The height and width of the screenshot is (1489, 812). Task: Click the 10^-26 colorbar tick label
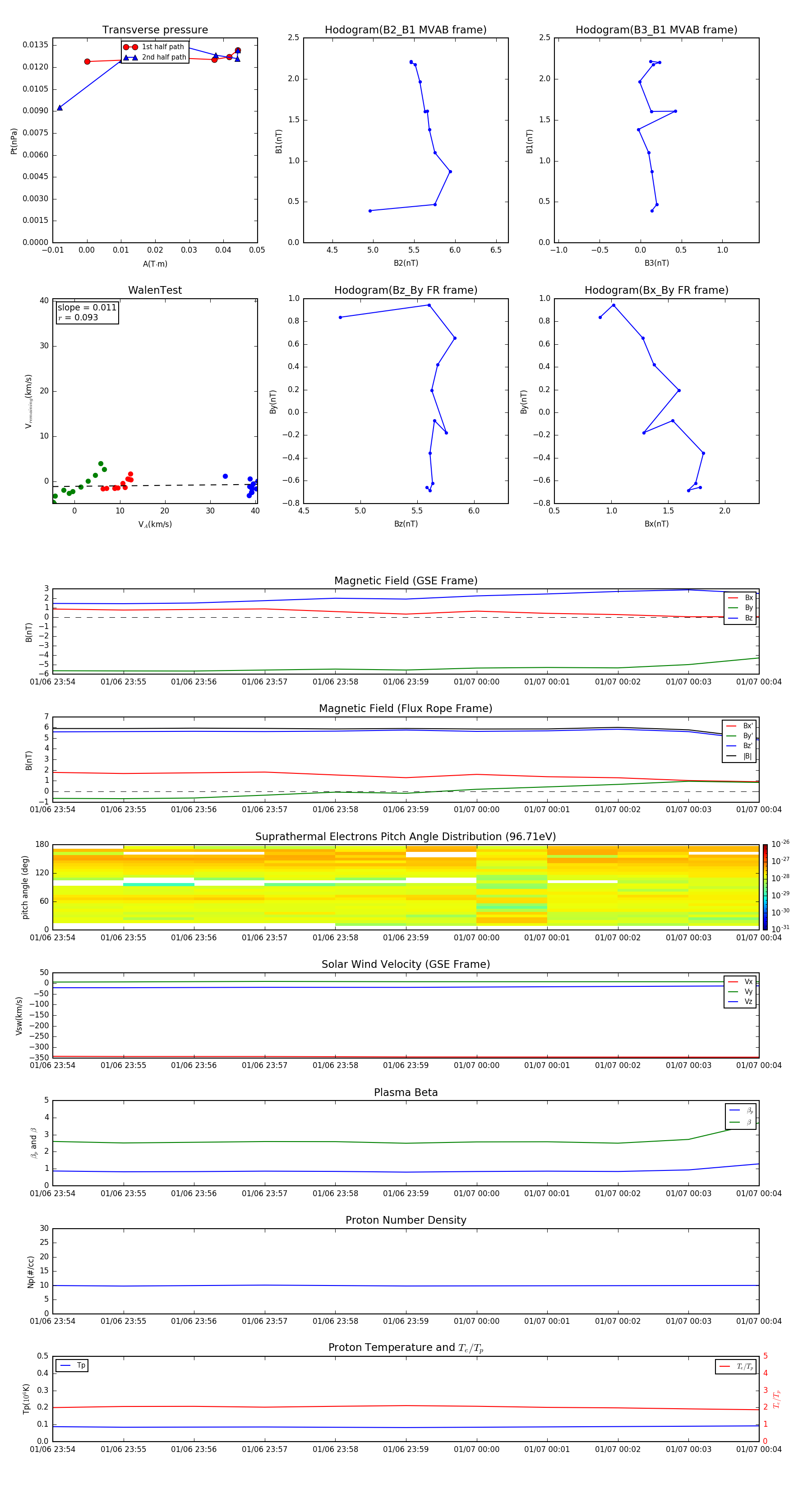(780, 844)
